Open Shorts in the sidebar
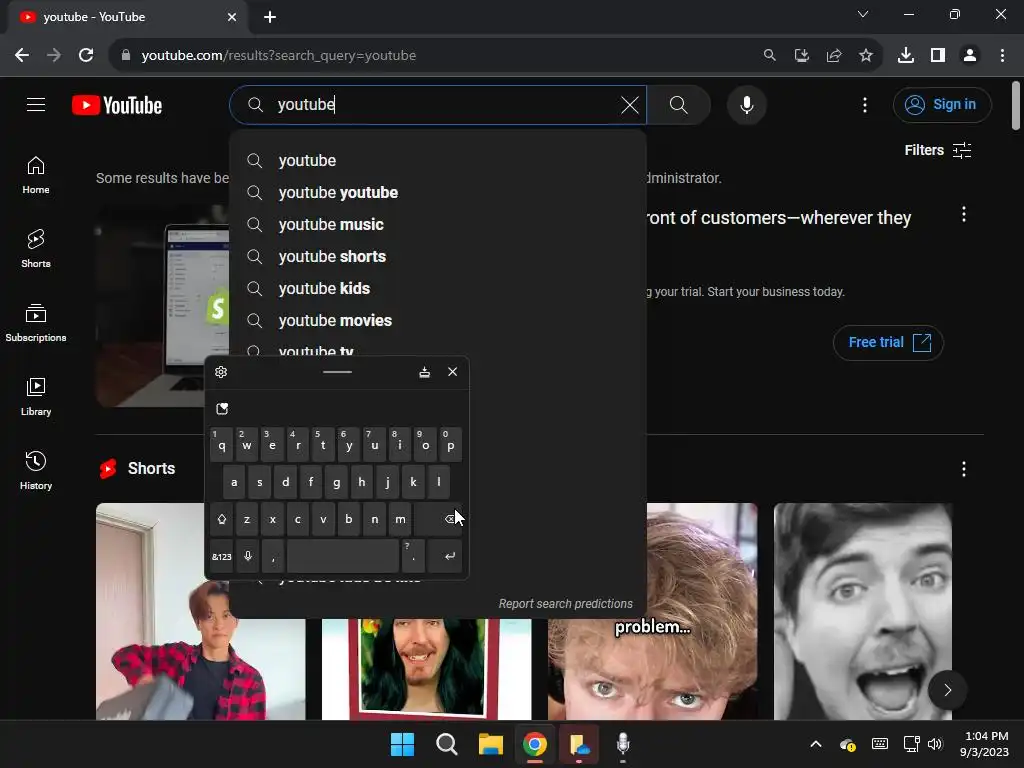Image resolution: width=1024 pixels, height=768 pixels. click(x=36, y=249)
